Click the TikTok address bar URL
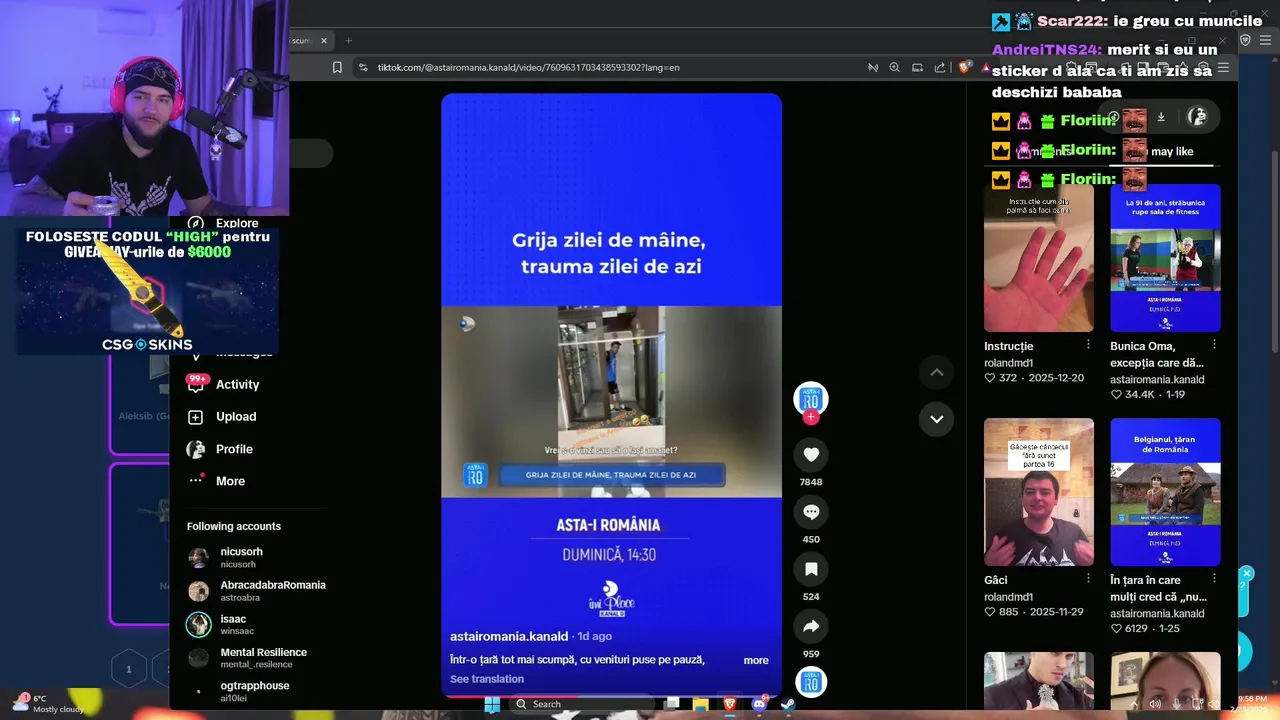 coord(528,67)
